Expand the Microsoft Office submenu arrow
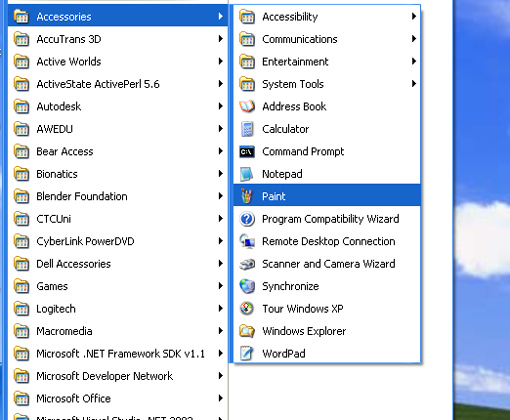 point(220,398)
